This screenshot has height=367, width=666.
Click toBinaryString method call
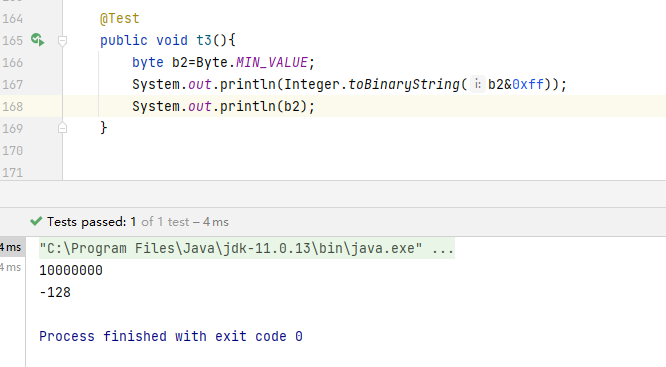coord(404,84)
